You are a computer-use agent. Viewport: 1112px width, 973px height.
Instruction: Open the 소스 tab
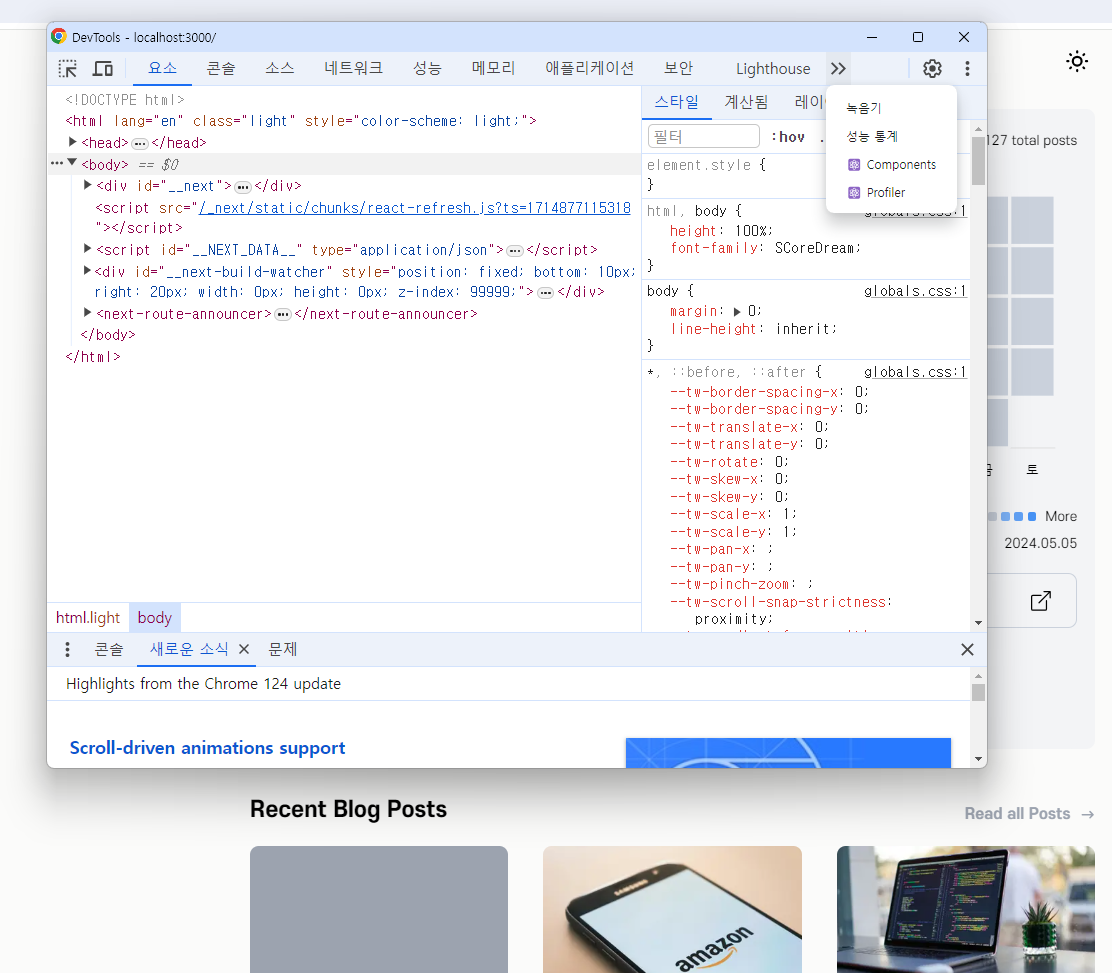coord(279,69)
